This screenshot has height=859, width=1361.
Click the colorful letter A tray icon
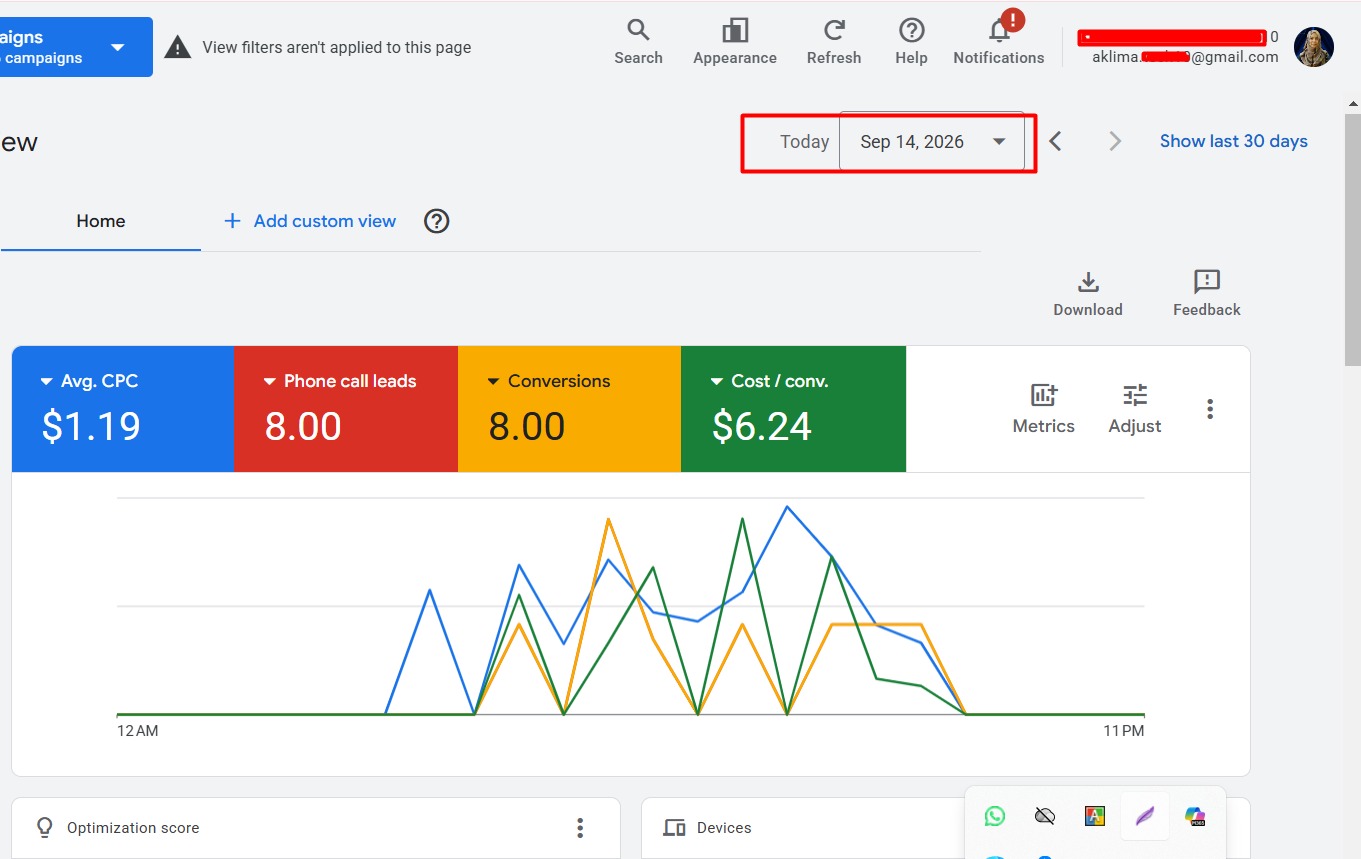tap(1095, 816)
